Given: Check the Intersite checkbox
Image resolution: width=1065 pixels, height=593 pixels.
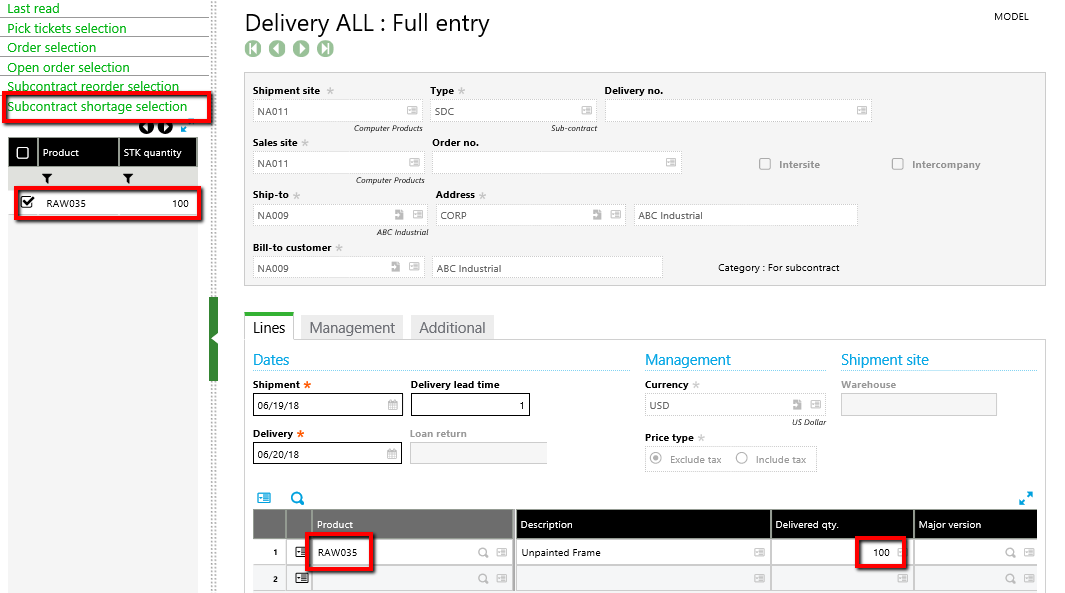Looking at the screenshot, I should coord(765,164).
